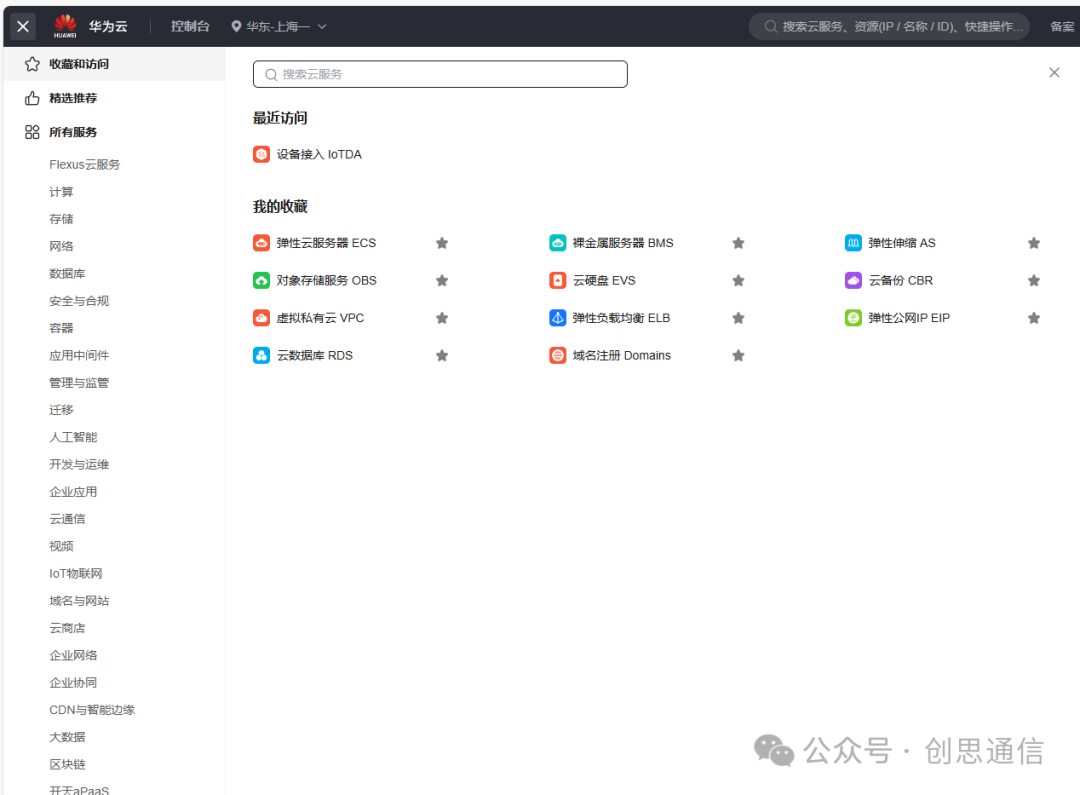The height and width of the screenshot is (795, 1080).
Task: Remove EIP from favorites via star
Action: (1034, 318)
